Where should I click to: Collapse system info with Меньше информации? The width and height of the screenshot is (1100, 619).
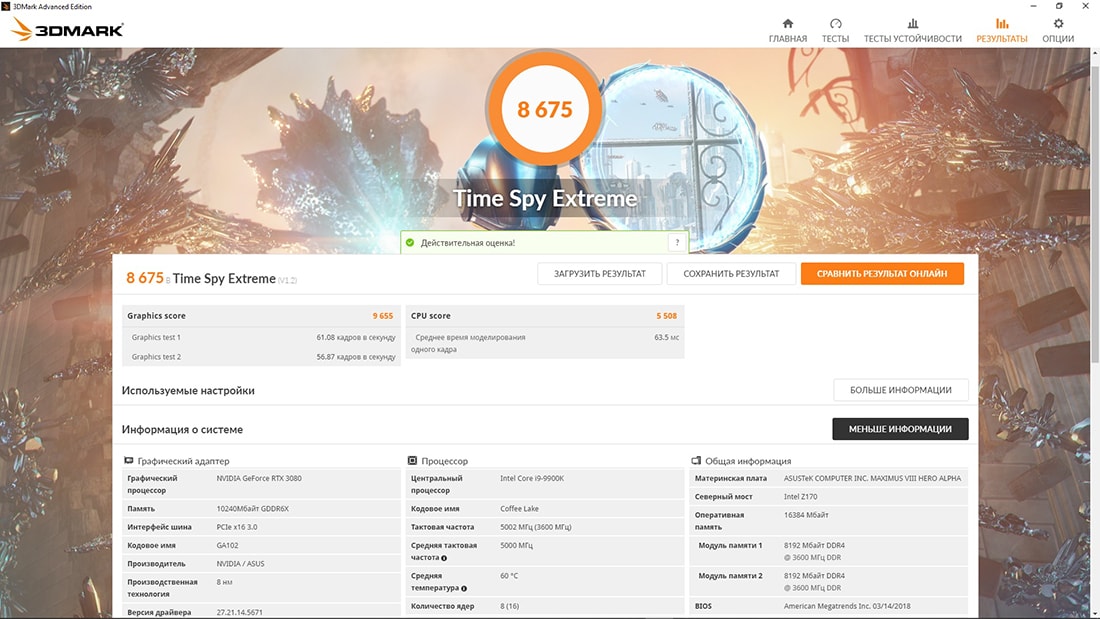(x=900, y=429)
